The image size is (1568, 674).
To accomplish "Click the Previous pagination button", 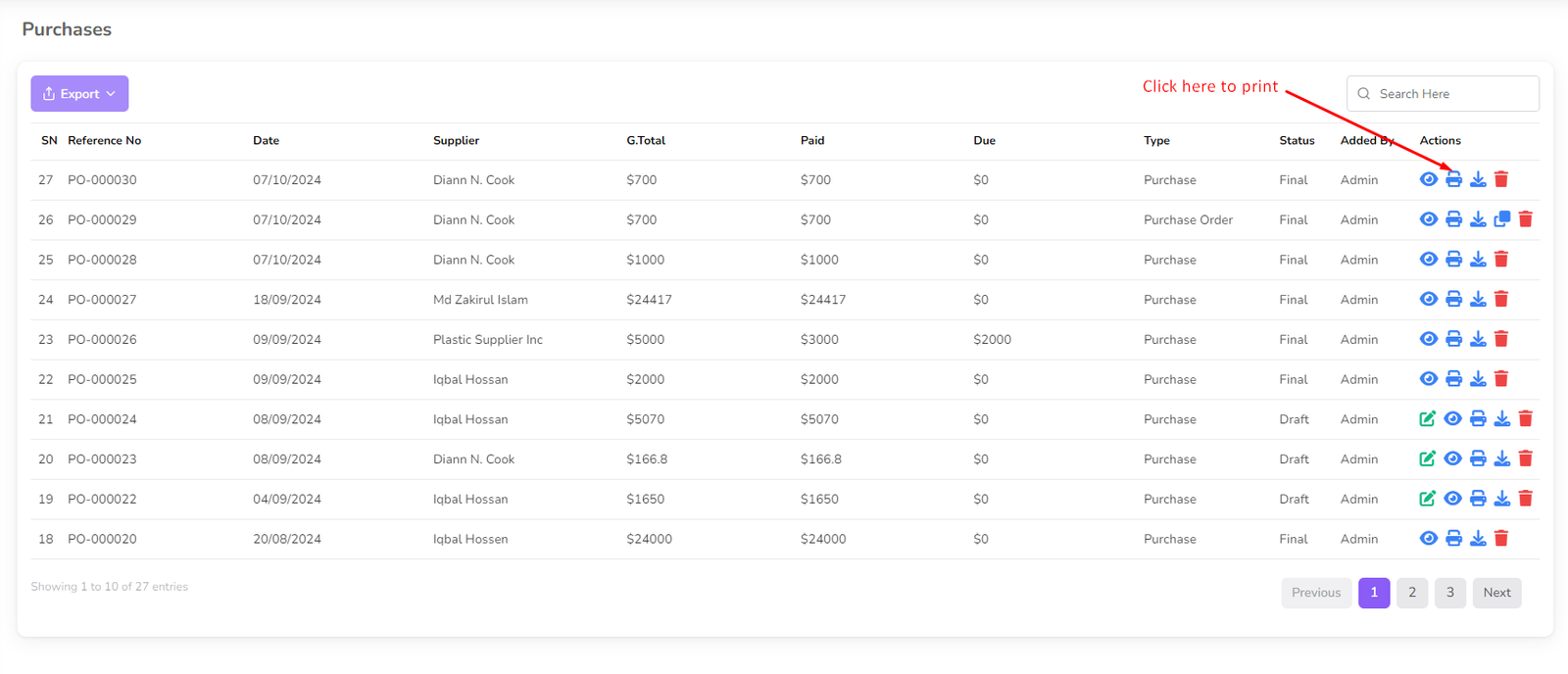I will coord(1315,593).
